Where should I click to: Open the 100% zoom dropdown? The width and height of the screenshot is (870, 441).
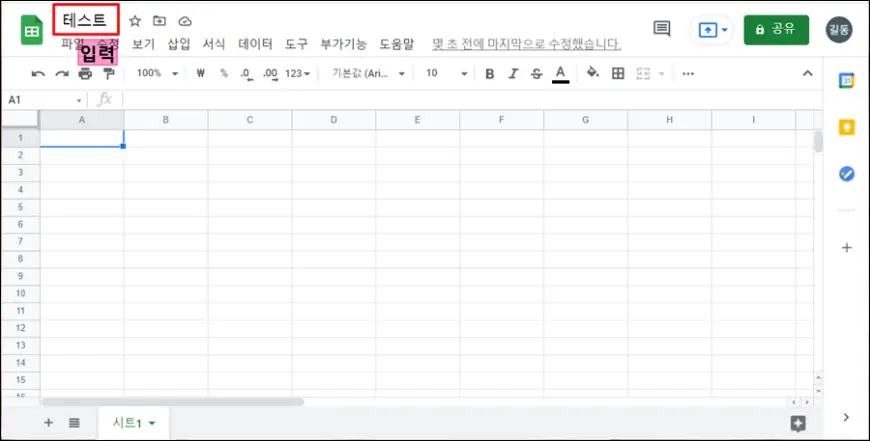click(x=157, y=74)
